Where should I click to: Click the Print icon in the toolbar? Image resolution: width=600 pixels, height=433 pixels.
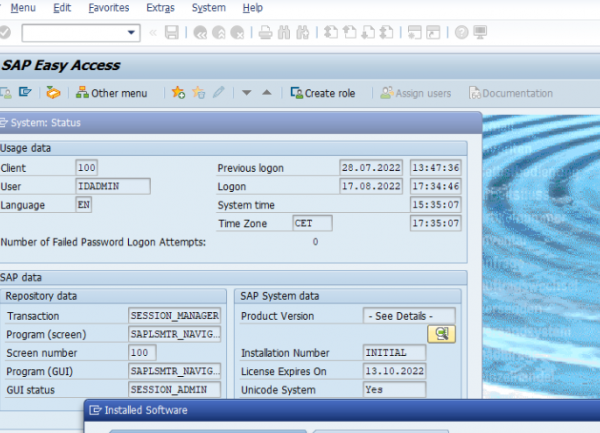pyautogui.click(x=265, y=33)
